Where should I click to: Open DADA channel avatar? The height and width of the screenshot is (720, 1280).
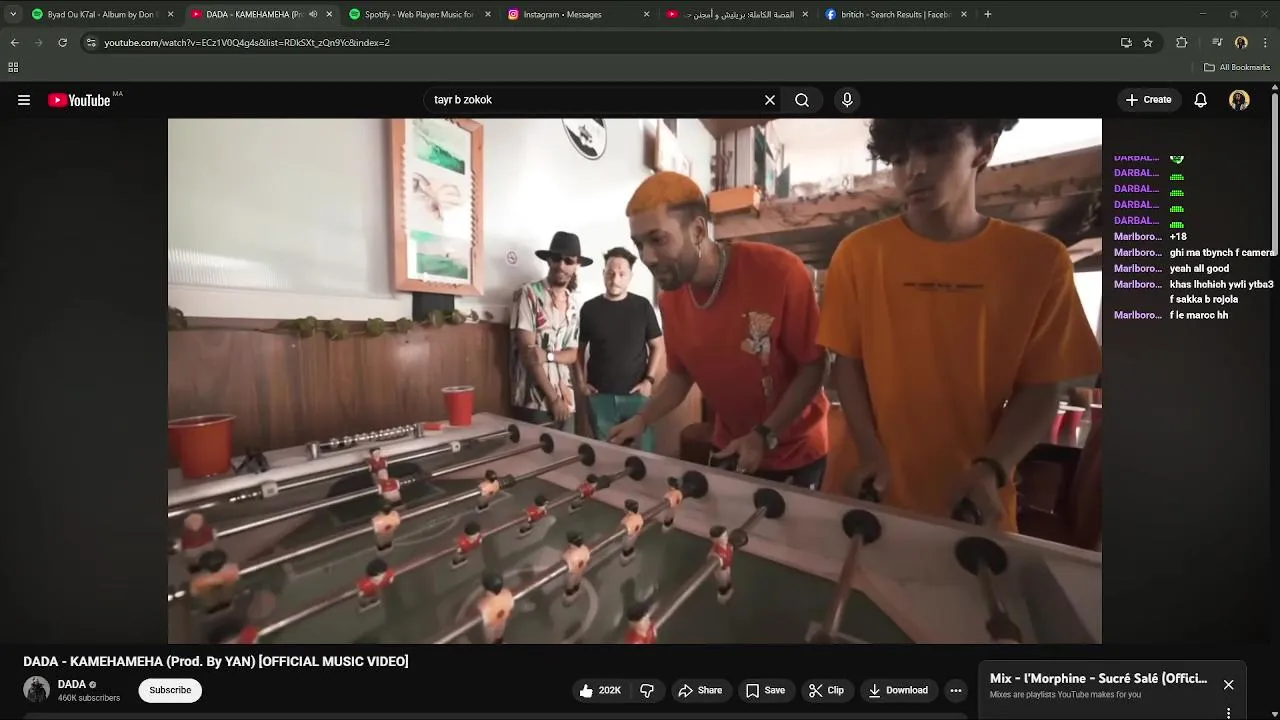click(x=37, y=690)
